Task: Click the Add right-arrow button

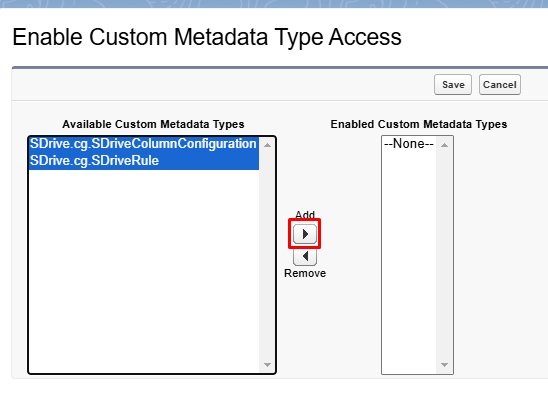Action: pyautogui.click(x=305, y=234)
